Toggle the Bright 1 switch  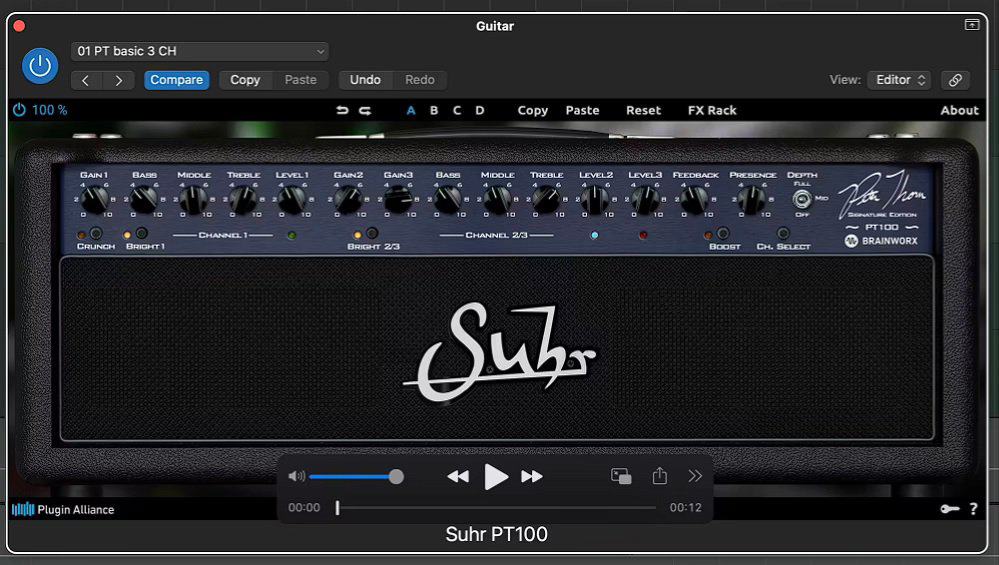click(x=142, y=233)
